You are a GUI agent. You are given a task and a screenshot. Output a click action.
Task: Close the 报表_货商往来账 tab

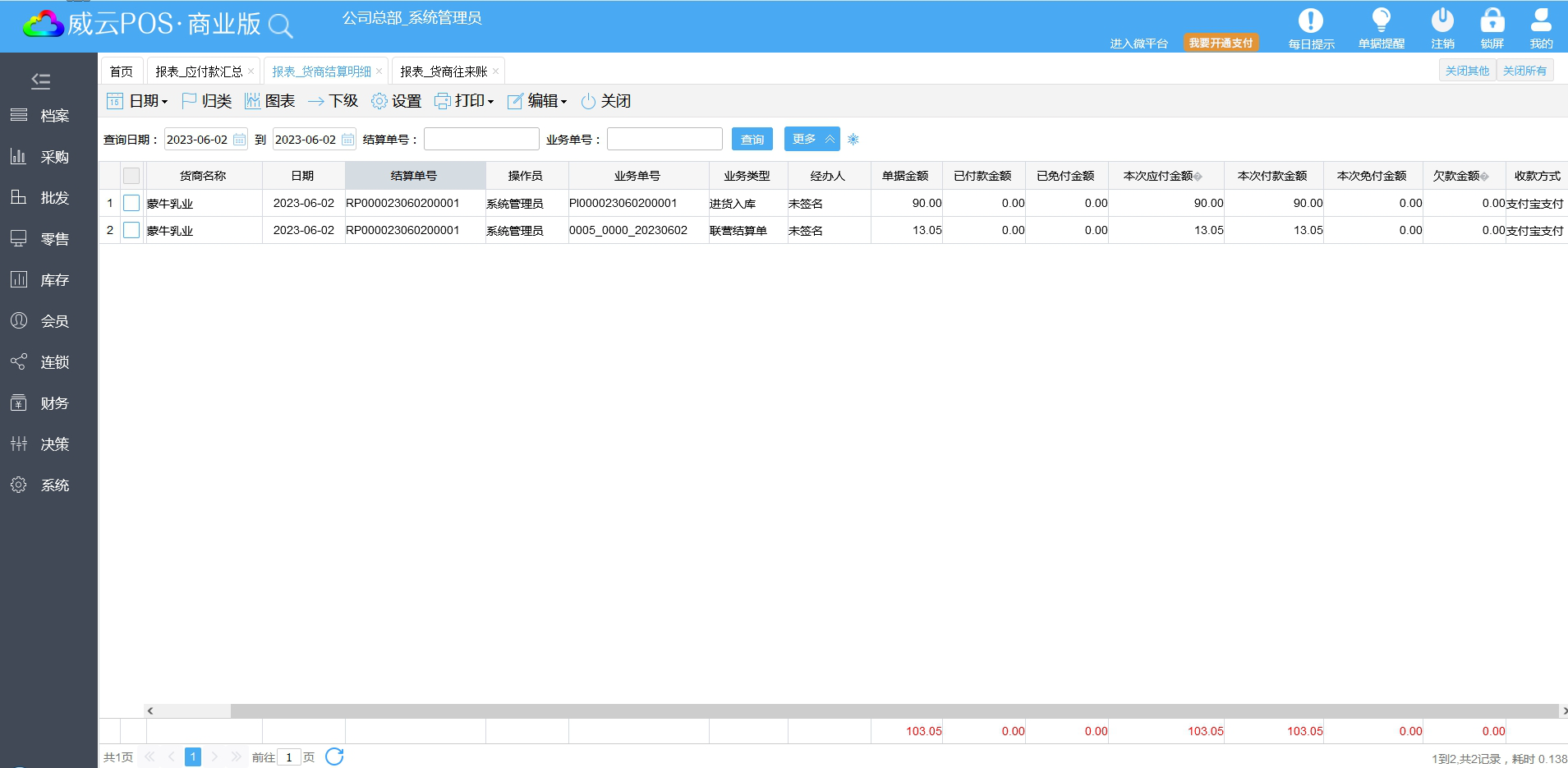point(495,71)
